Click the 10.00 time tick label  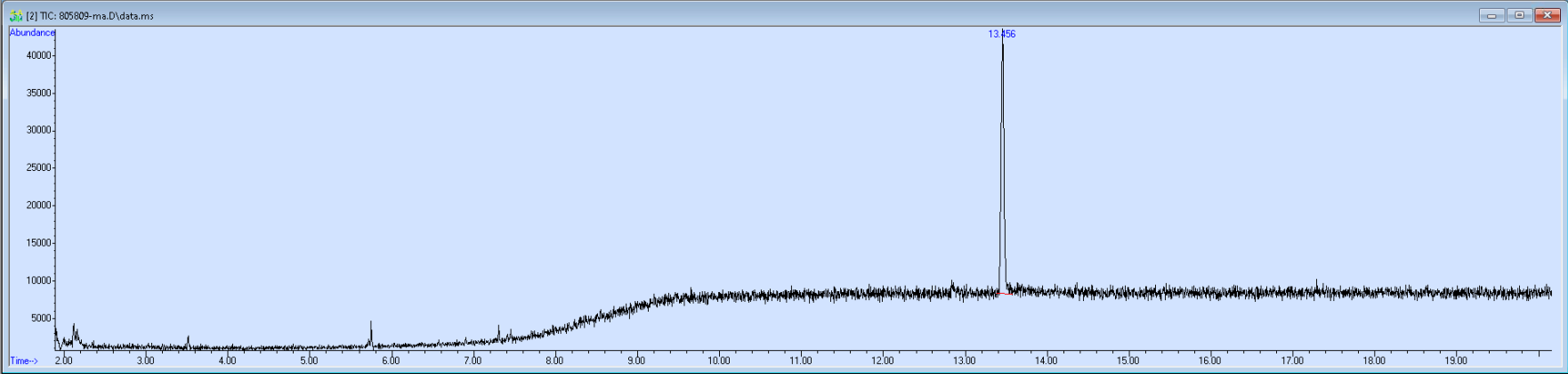coord(719,361)
